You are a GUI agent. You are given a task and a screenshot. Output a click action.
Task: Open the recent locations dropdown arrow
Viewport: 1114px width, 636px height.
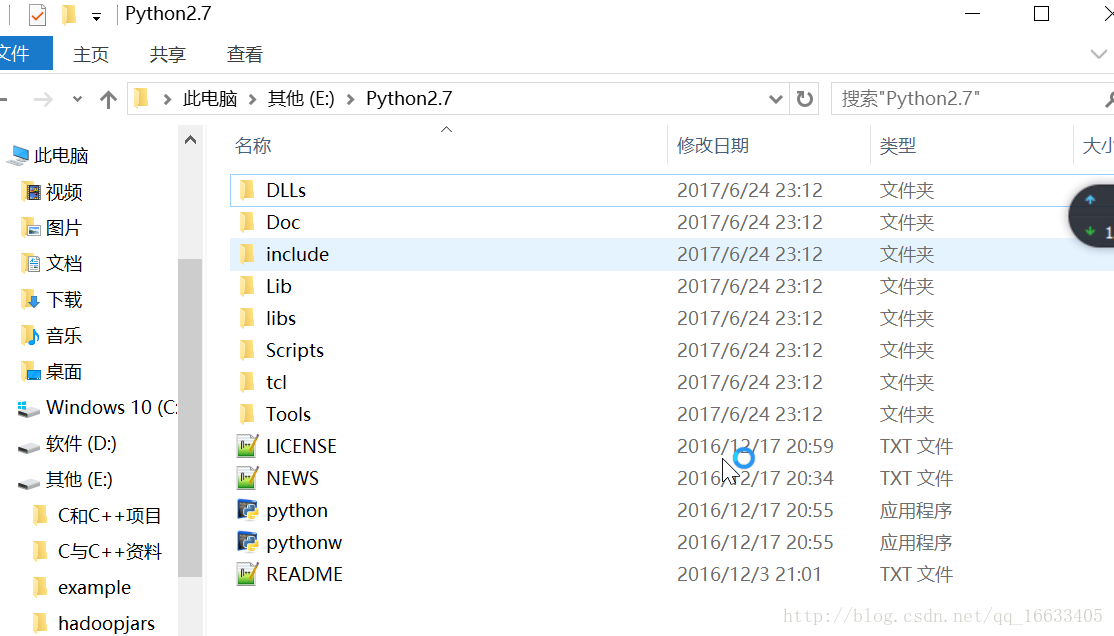point(77,99)
